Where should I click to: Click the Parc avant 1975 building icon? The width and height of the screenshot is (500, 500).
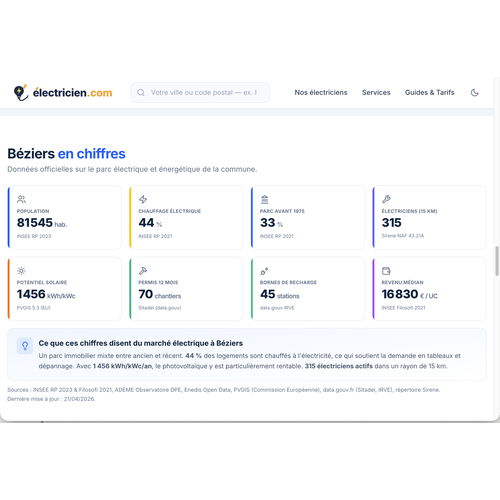pyautogui.click(x=265, y=199)
